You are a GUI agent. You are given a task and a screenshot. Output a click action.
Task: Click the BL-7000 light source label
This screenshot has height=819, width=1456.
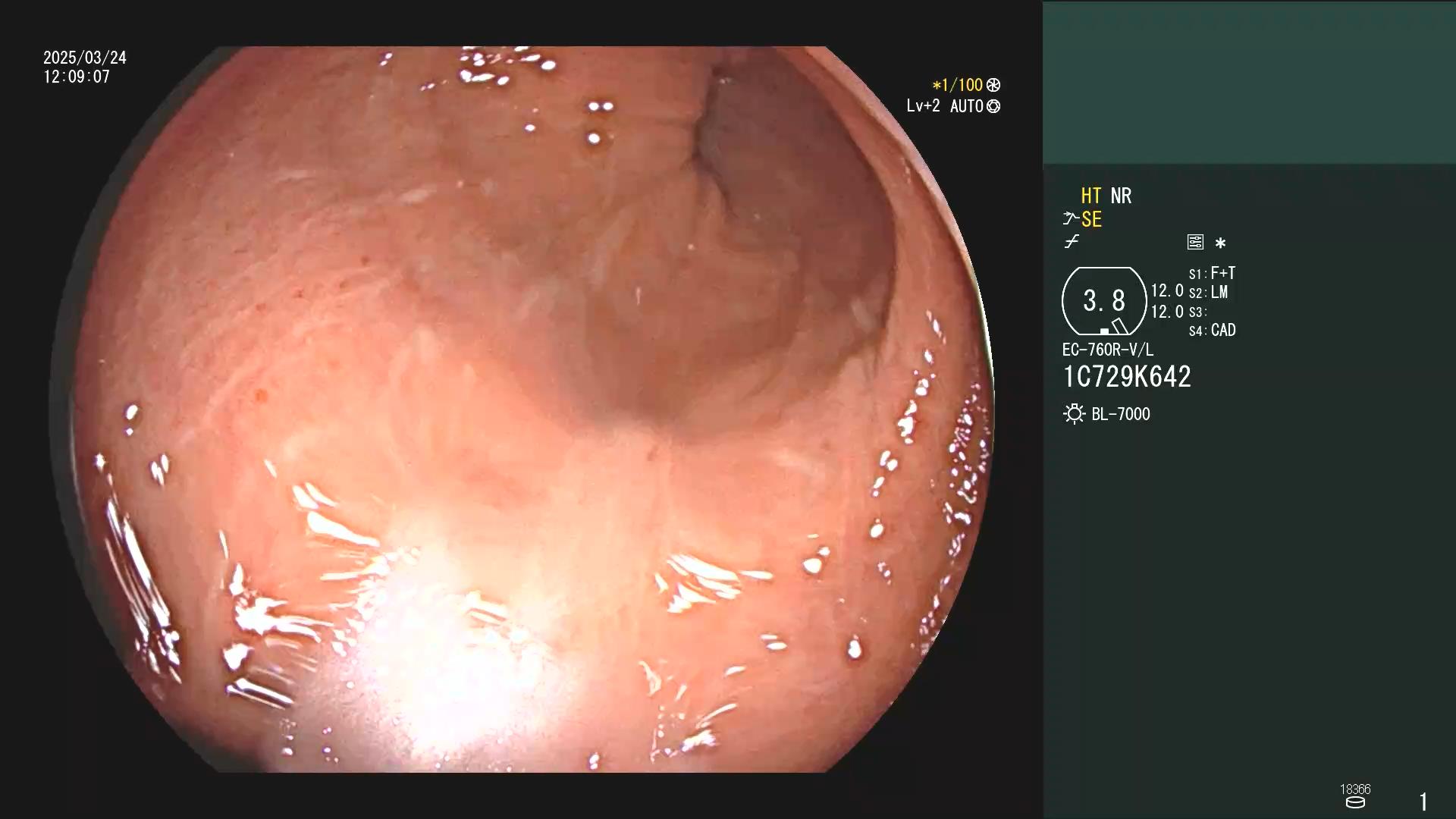point(1121,414)
